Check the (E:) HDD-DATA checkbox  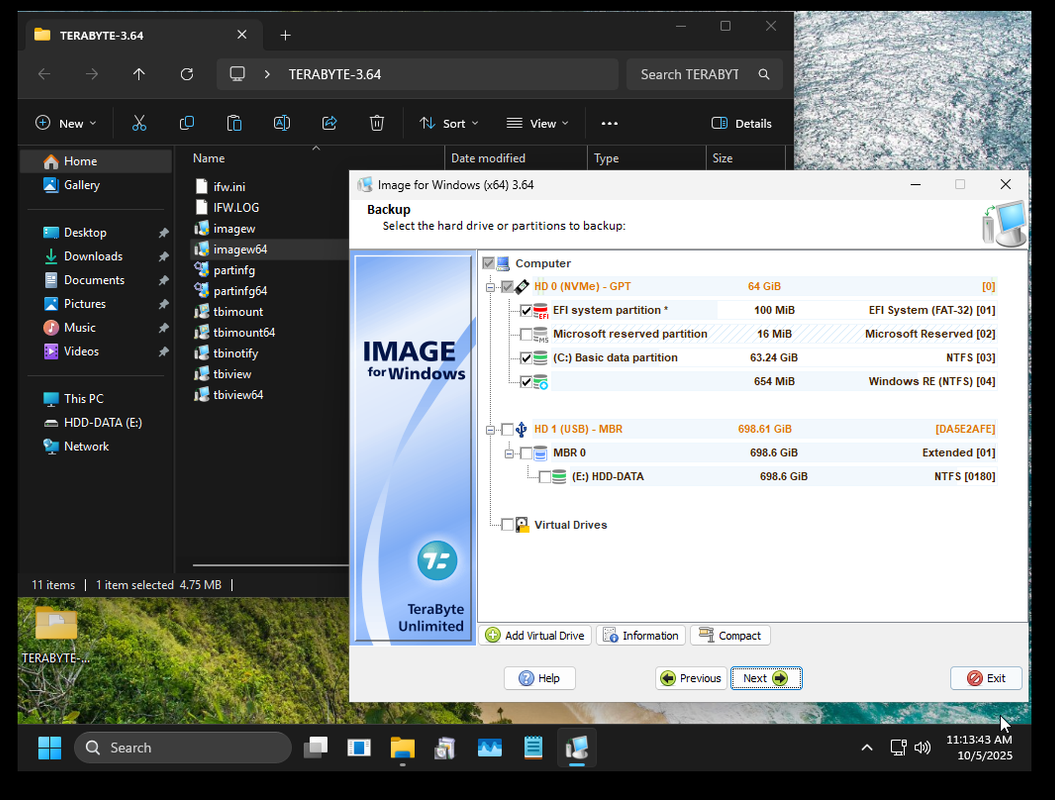coord(545,477)
